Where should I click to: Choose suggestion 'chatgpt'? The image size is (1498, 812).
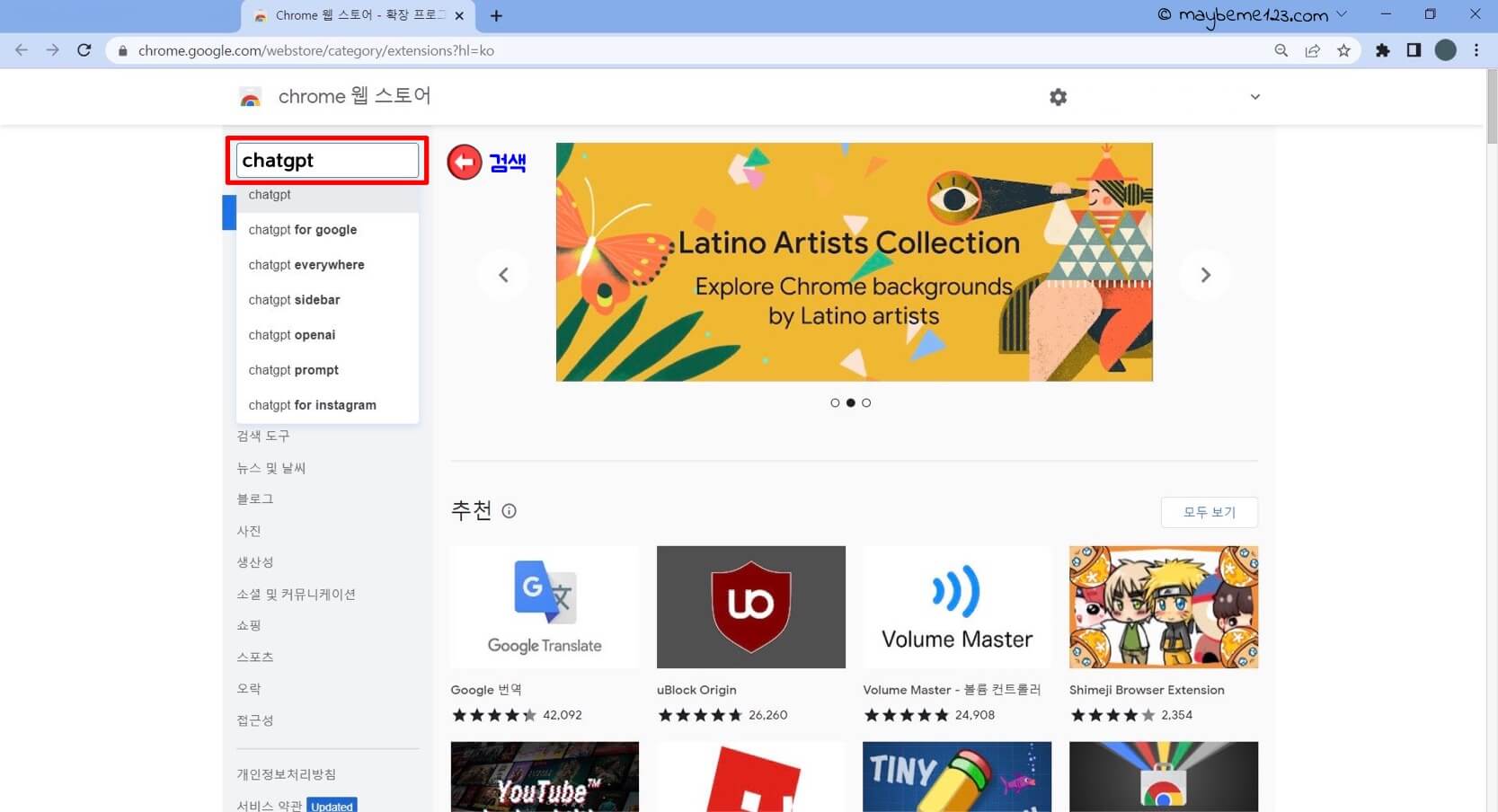327,195
